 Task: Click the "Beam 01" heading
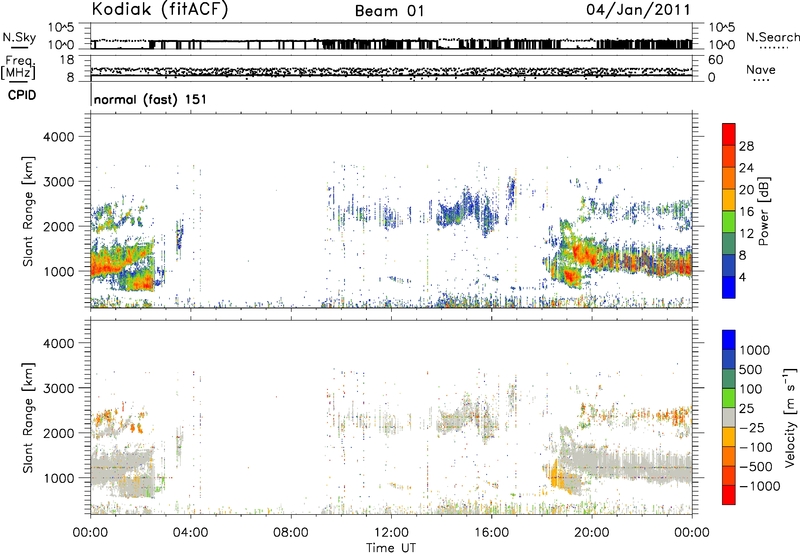pyautogui.click(x=389, y=11)
